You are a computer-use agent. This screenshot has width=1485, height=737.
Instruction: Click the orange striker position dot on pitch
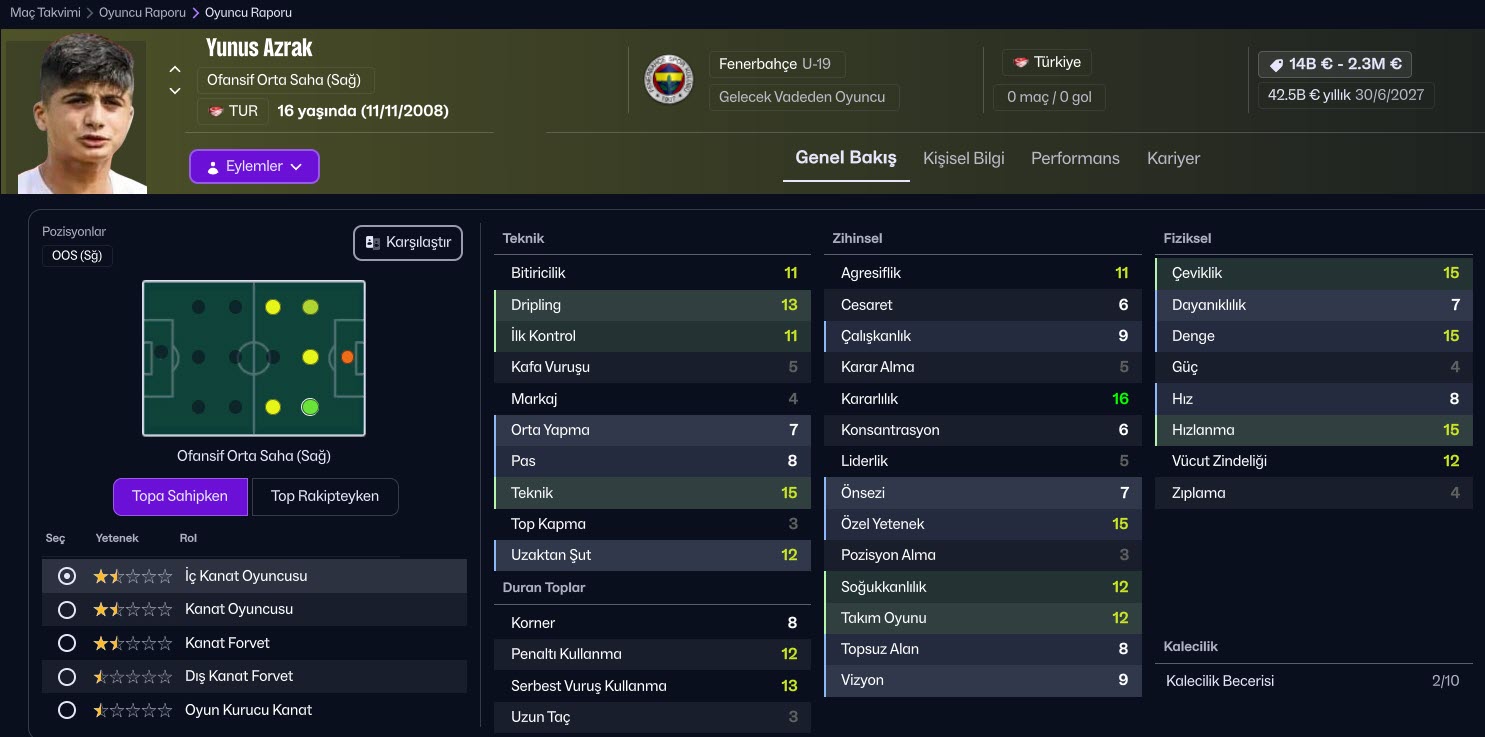click(x=347, y=356)
